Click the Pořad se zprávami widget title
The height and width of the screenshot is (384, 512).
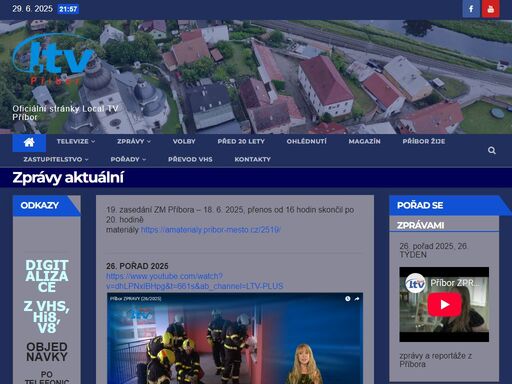click(x=420, y=215)
